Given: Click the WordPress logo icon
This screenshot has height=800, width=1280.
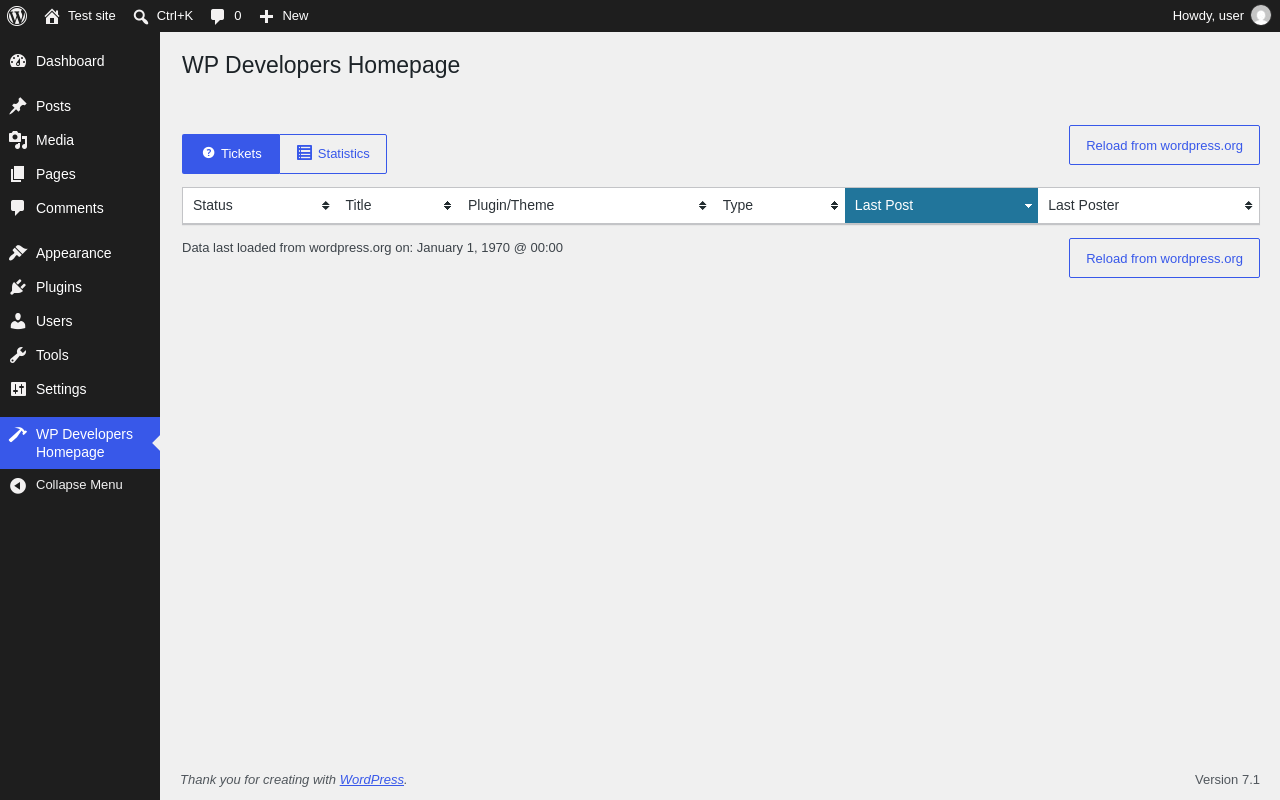Looking at the screenshot, I should [17, 16].
